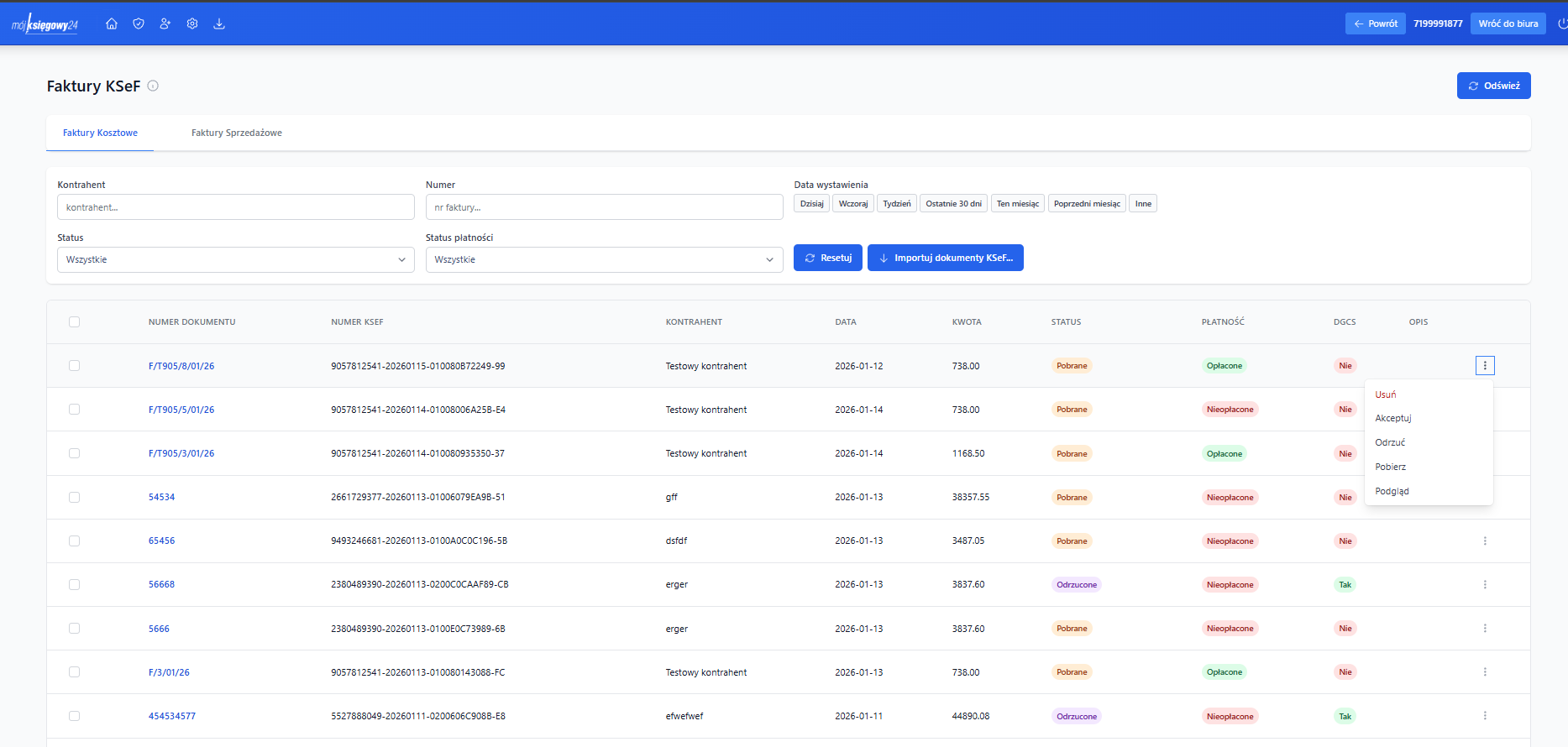This screenshot has width=1568, height=747.
Task: Open settings gear icon in top bar
Action: click(x=192, y=24)
